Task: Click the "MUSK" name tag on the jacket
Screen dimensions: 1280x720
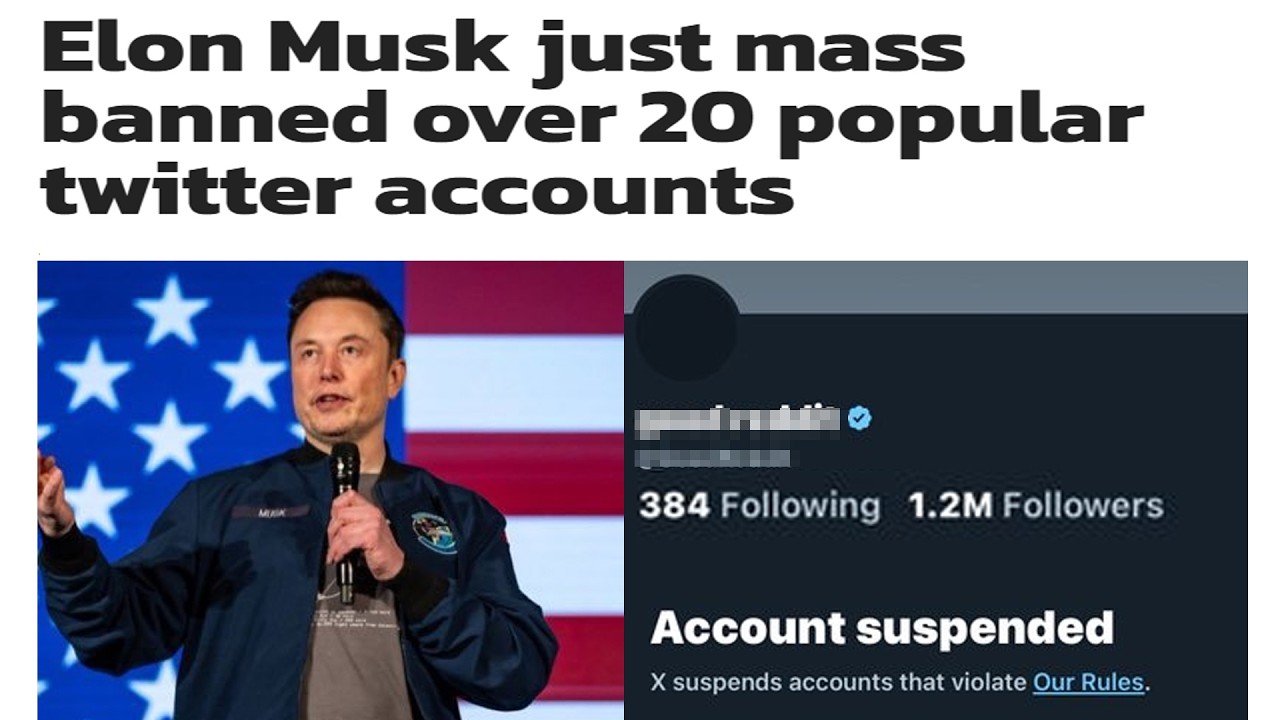Action: (x=270, y=512)
